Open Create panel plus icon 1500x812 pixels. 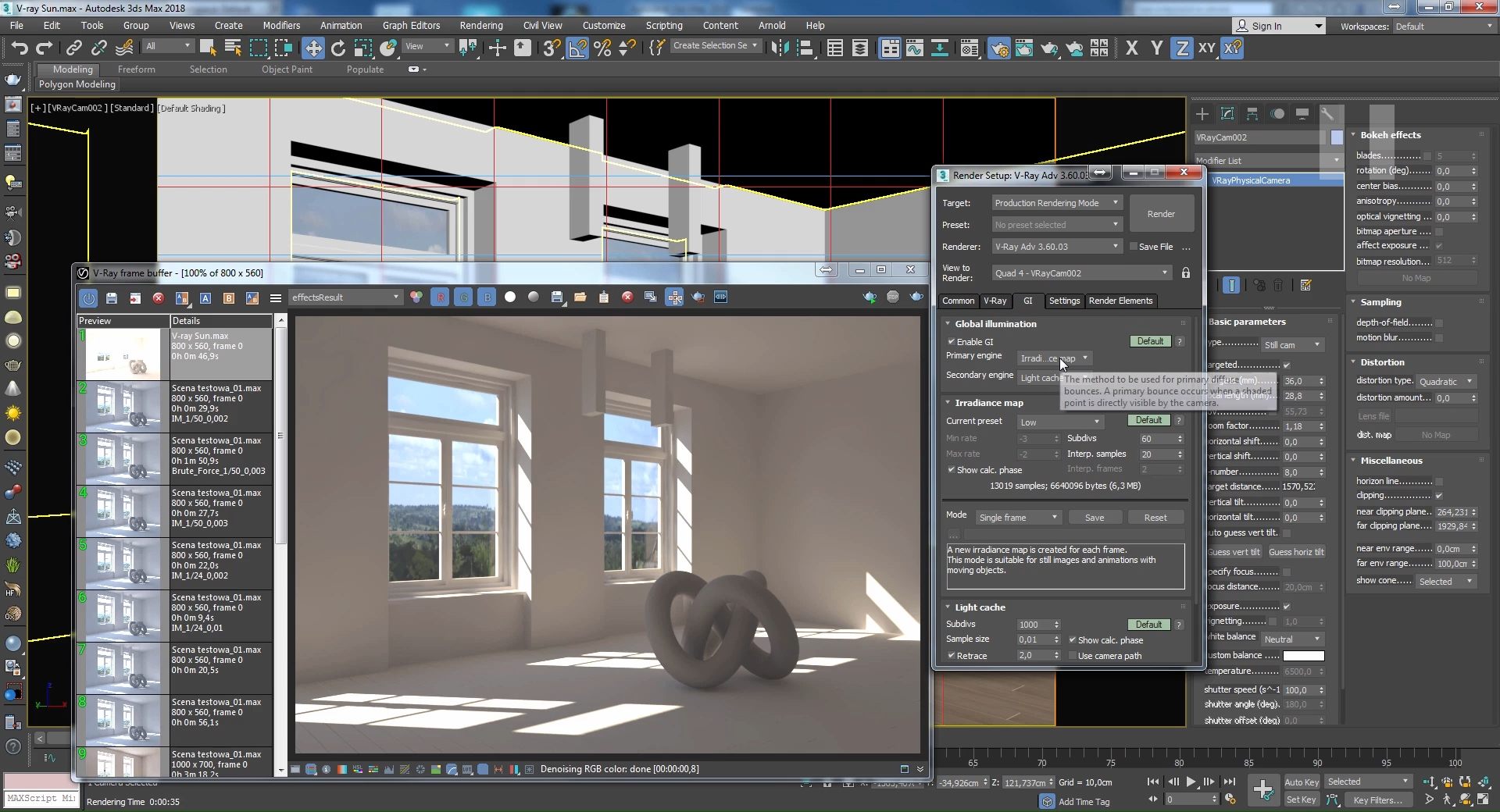click(x=1202, y=114)
